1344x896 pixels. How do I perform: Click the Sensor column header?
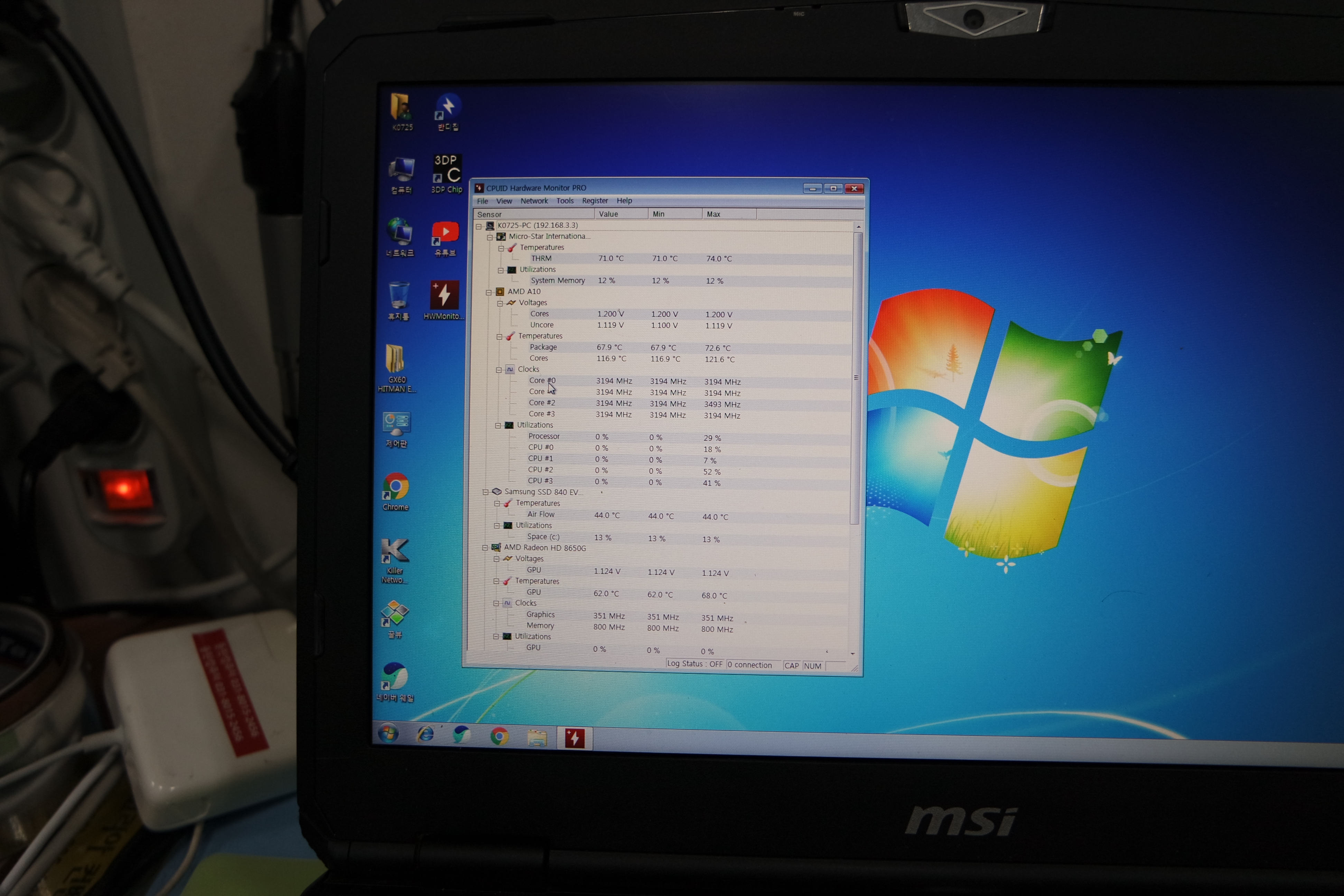click(x=534, y=214)
